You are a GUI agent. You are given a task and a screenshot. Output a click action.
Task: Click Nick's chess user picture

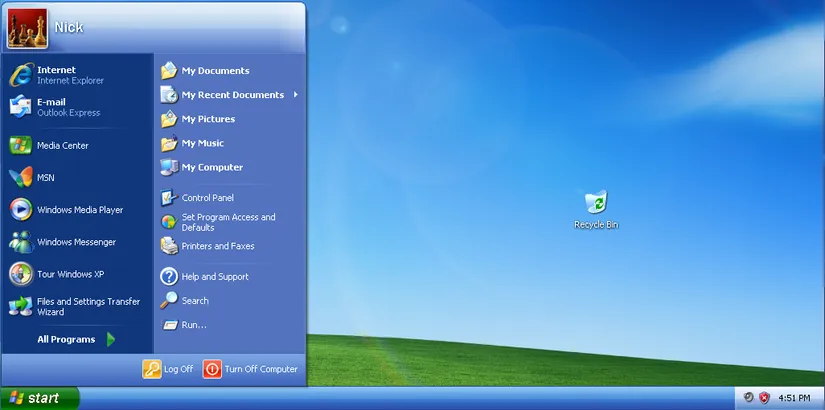pos(27,28)
